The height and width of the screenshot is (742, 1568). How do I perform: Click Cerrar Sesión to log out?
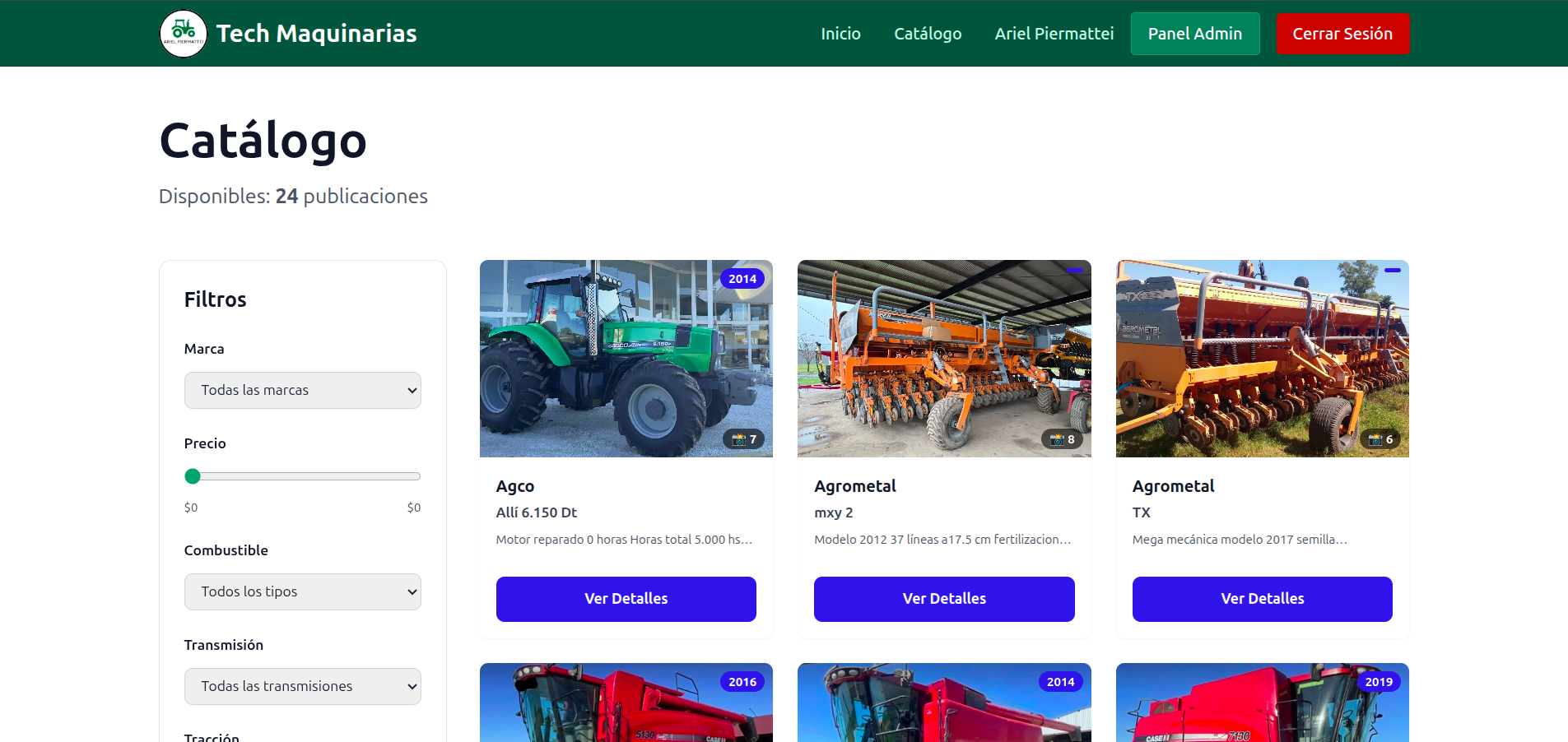(1342, 34)
